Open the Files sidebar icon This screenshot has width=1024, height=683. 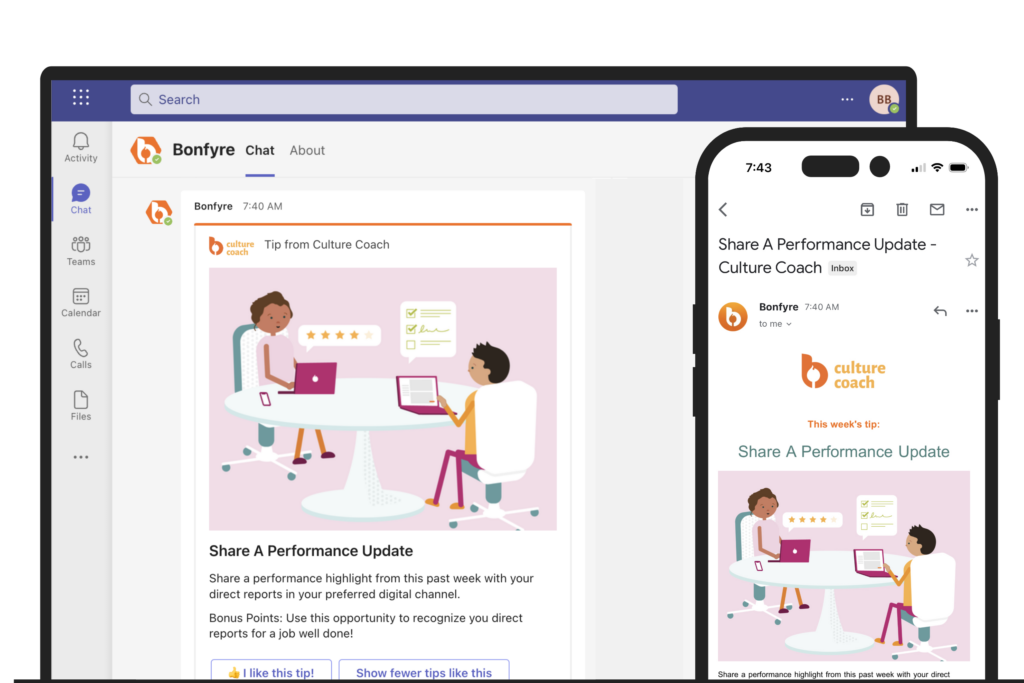click(x=81, y=399)
